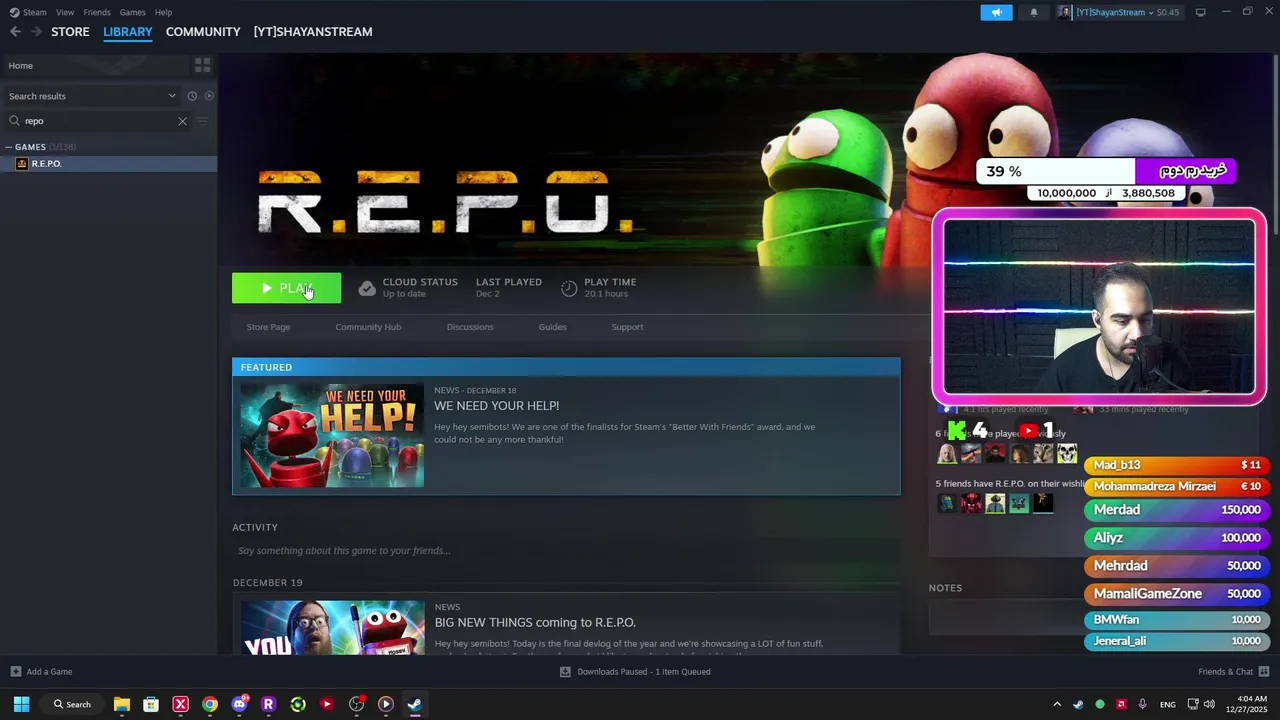Open File Explorer from the taskbar

click(122, 704)
